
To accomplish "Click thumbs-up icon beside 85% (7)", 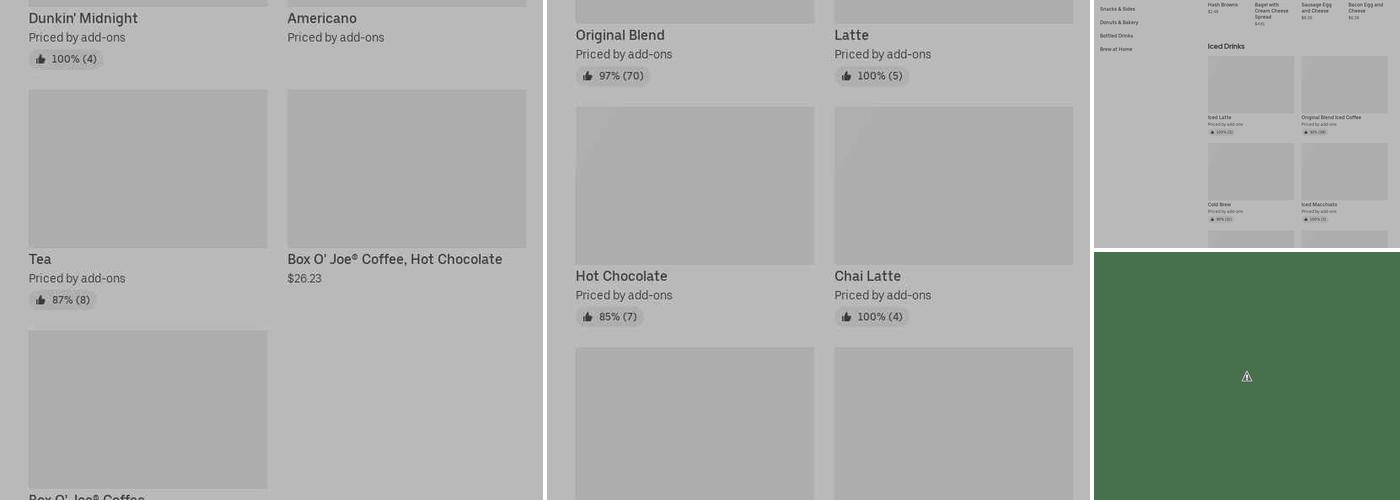I will 588,317.
